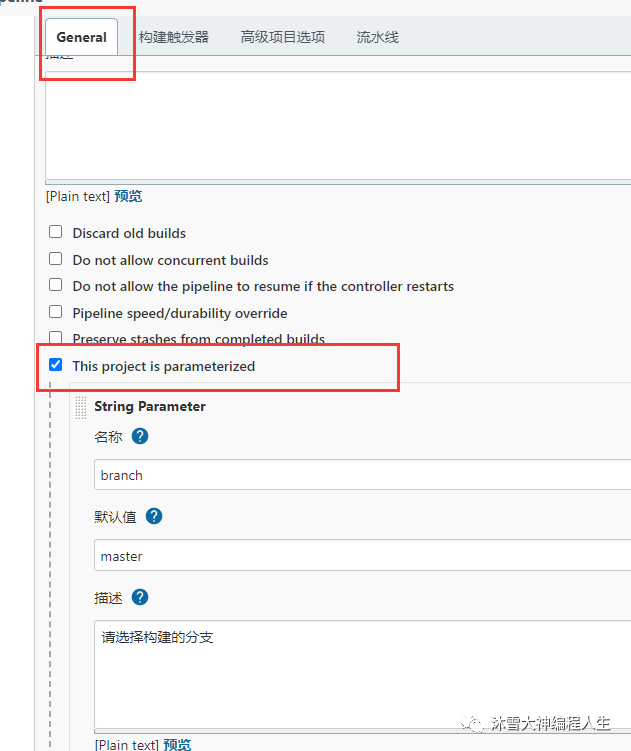Enable do not resume pipeline on restart

coord(56,285)
